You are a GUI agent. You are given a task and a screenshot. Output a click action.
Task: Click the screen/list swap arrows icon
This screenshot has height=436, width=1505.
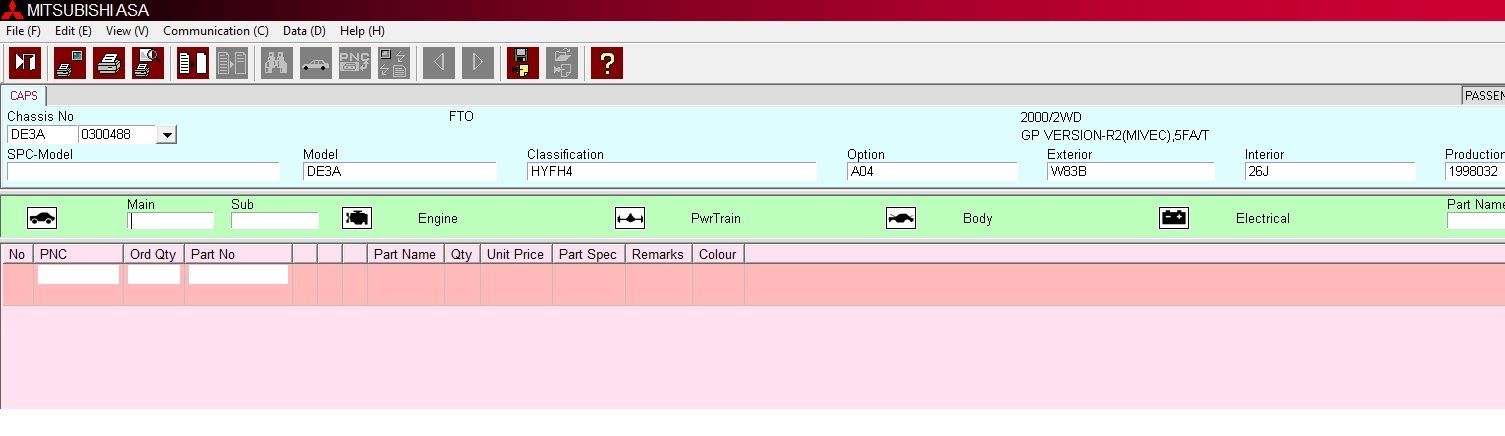tap(394, 63)
